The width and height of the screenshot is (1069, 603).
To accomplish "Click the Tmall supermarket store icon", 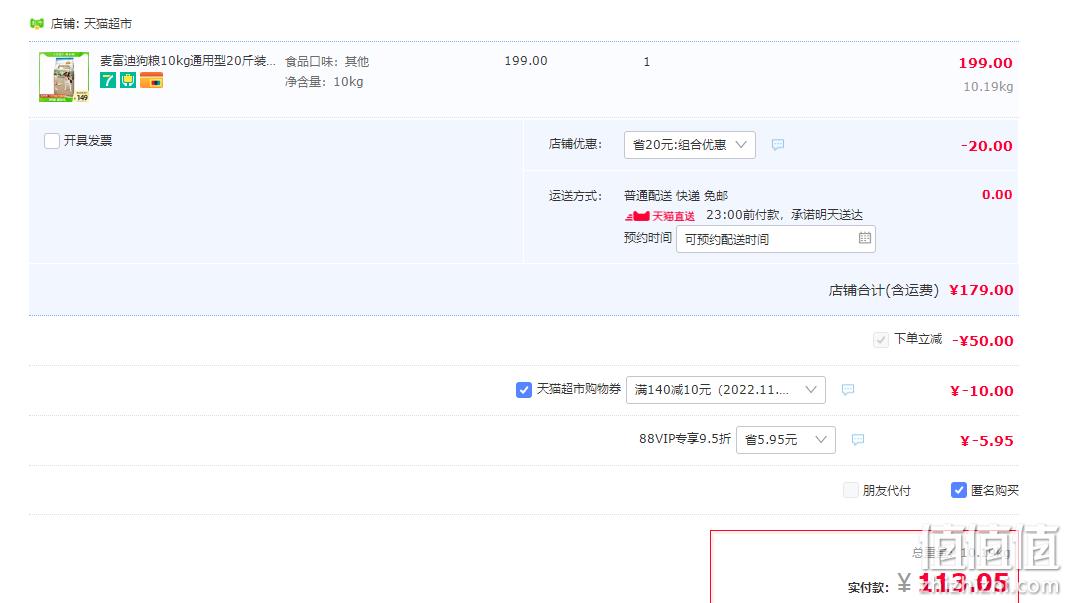I will coord(37,24).
